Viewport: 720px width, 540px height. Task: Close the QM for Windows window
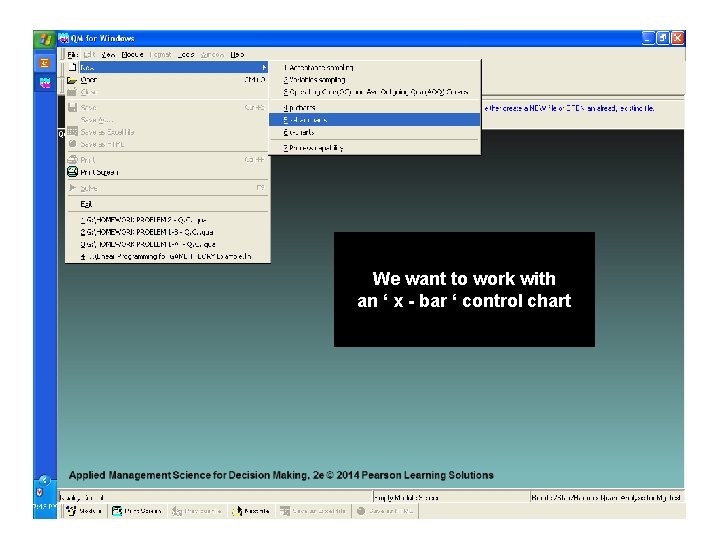(677, 38)
